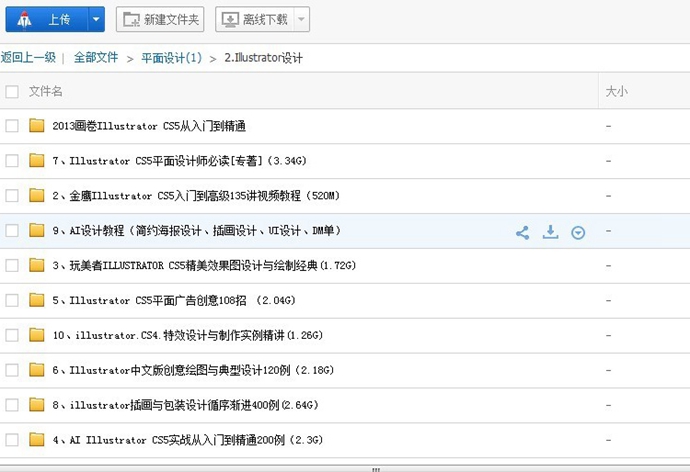Screen dimensions: 690x472
Task: Click 返回上一级 to go back
Action: click(28, 58)
